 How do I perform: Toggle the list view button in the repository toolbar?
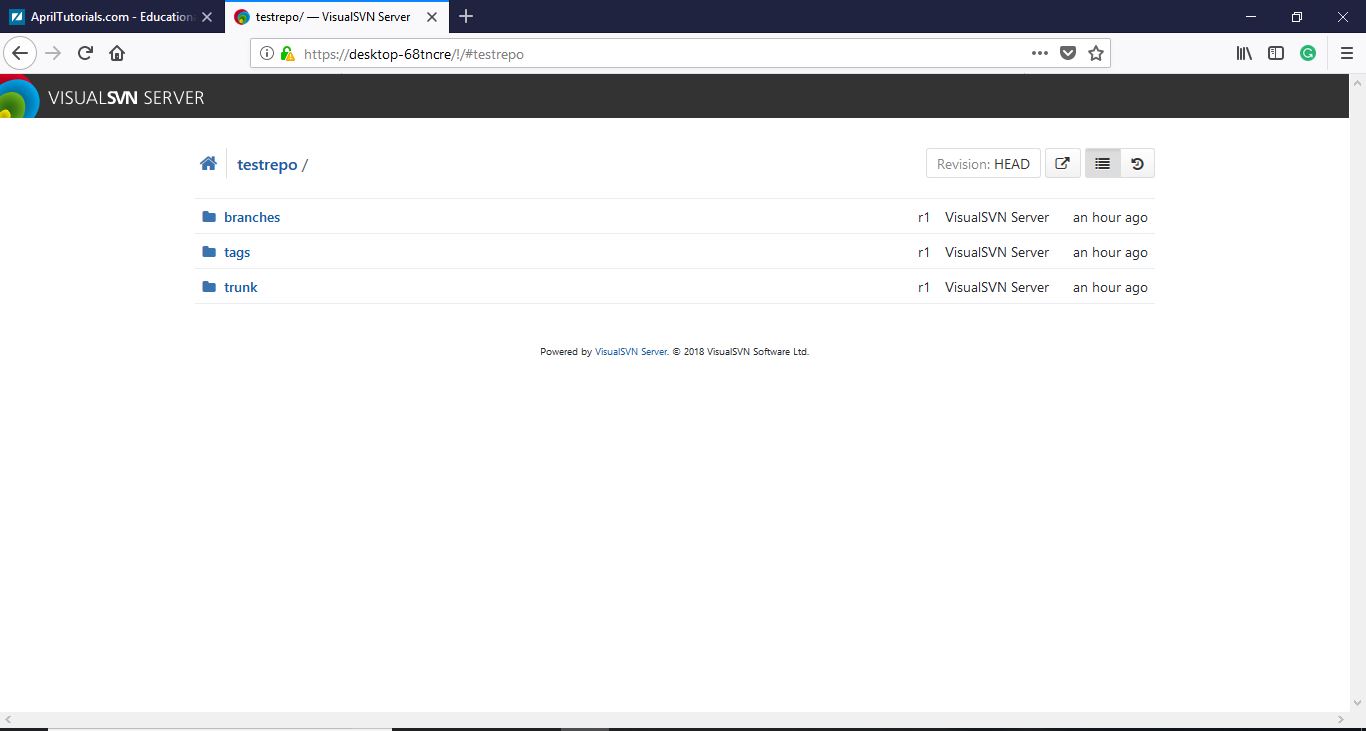[x=1101, y=163]
